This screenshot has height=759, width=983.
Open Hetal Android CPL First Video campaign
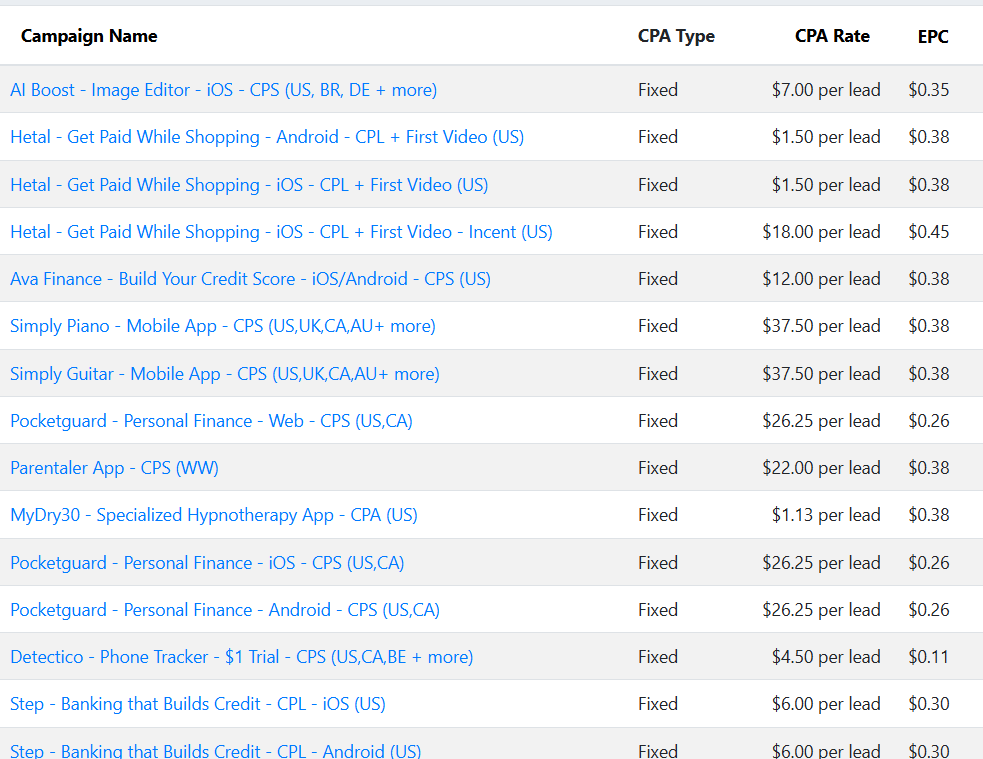pos(267,137)
